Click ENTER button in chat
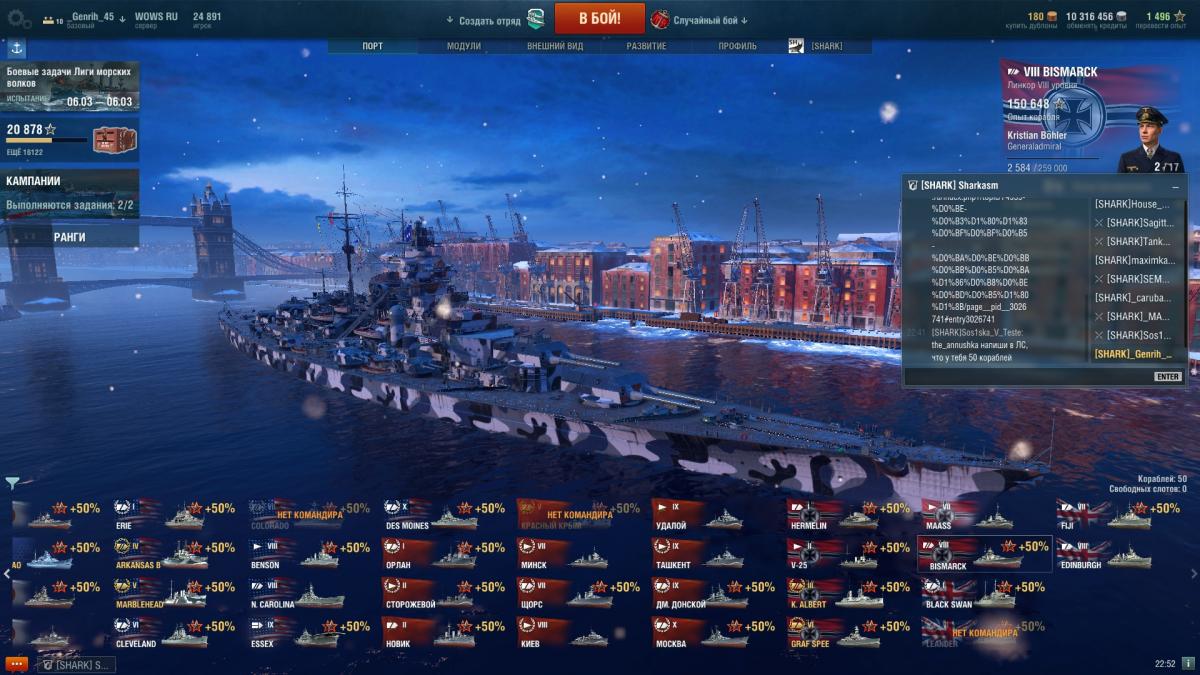 pos(1167,377)
